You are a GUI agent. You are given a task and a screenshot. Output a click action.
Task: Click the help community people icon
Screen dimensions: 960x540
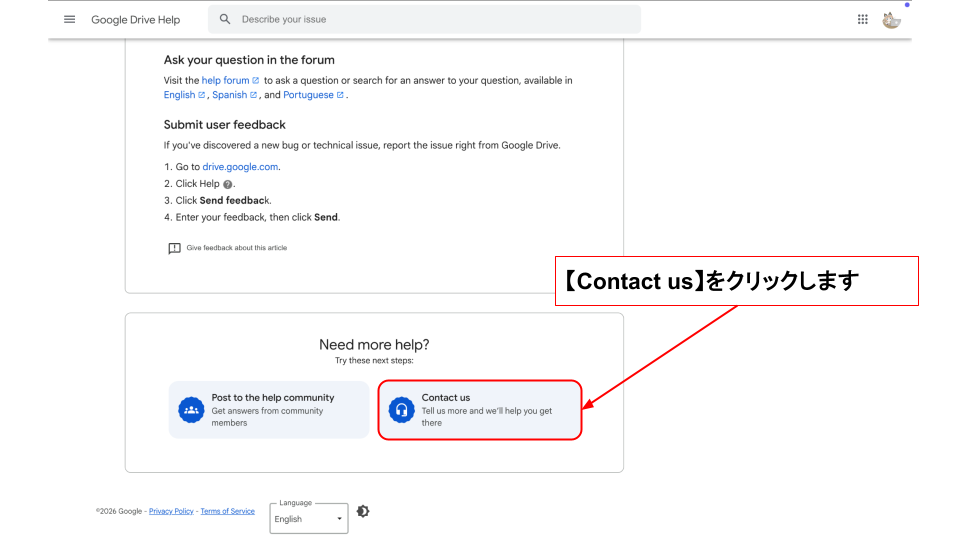(191, 410)
